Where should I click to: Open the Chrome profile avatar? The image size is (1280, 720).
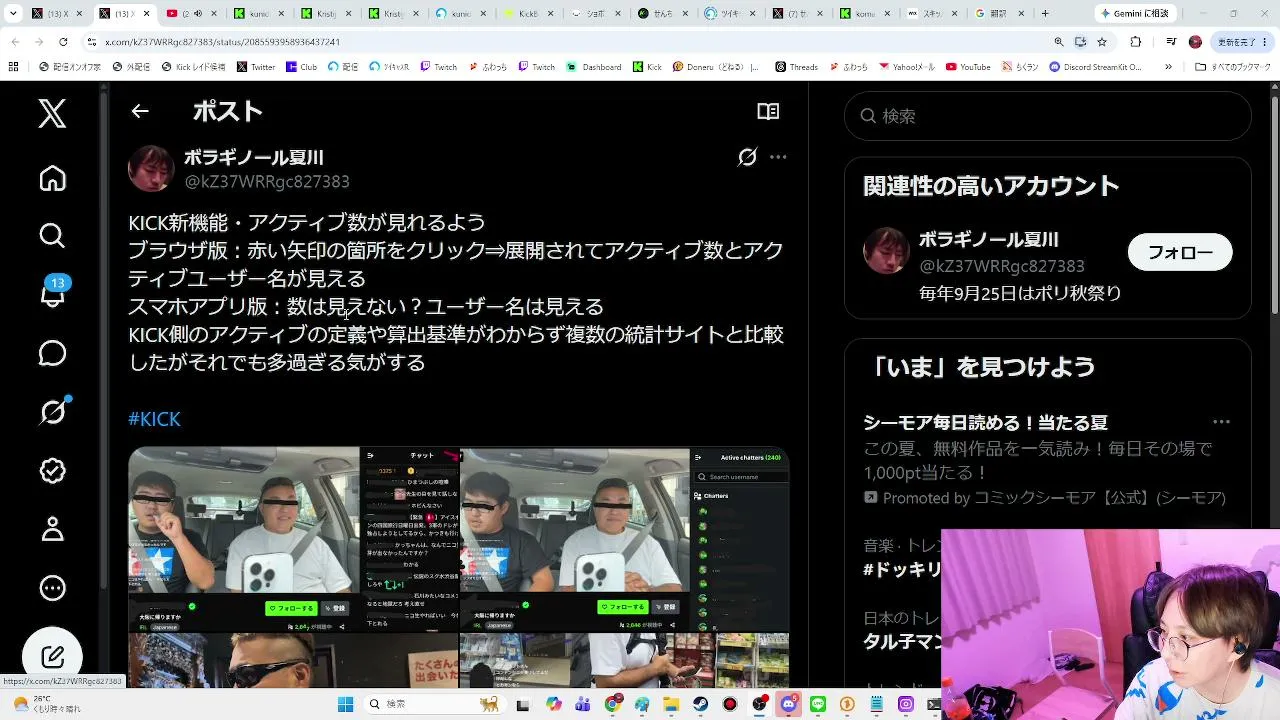point(1195,42)
